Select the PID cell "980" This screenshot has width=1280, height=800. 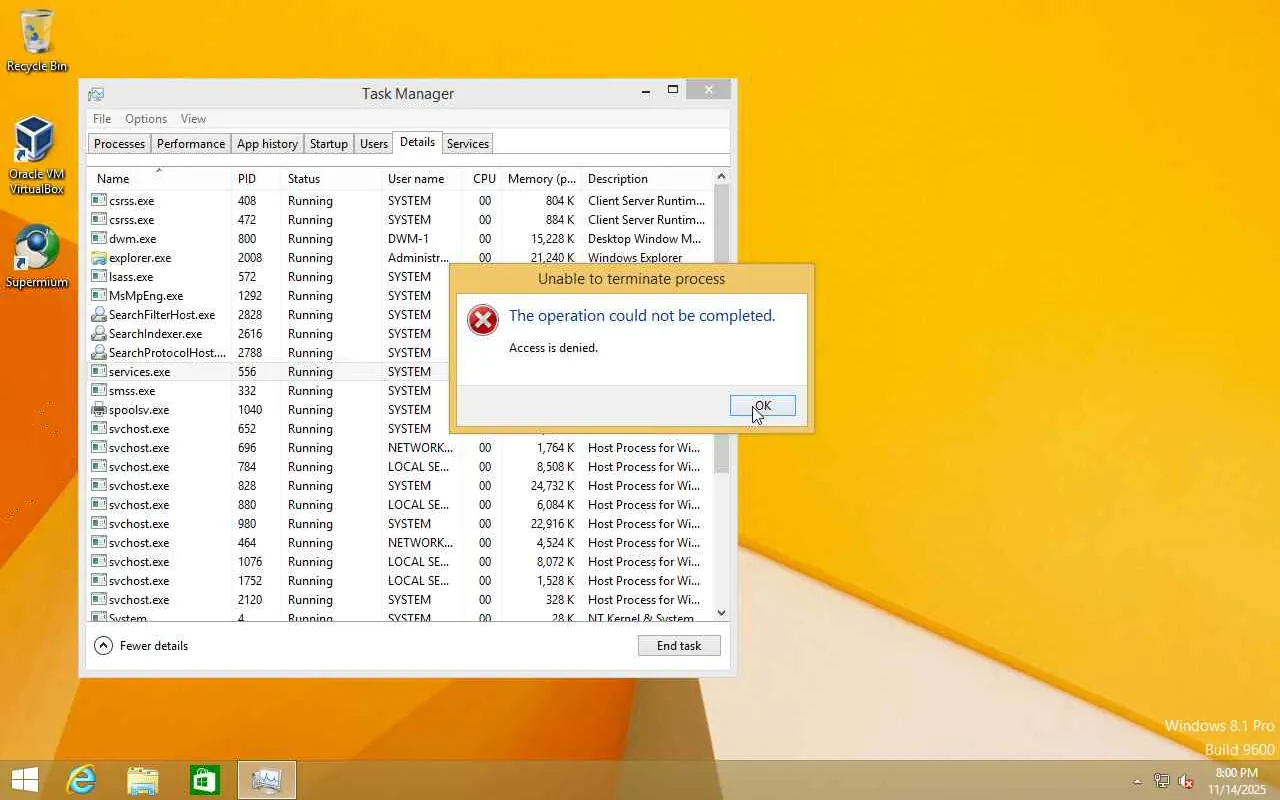pyautogui.click(x=247, y=523)
